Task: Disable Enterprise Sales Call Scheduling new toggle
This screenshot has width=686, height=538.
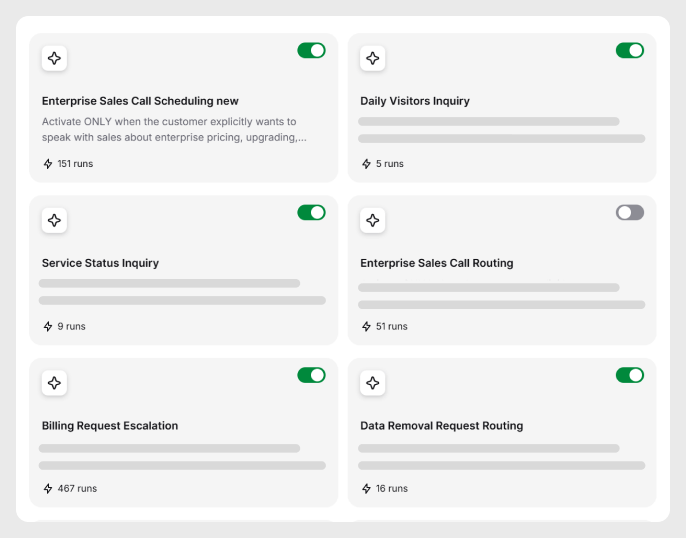Action: tap(312, 50)
